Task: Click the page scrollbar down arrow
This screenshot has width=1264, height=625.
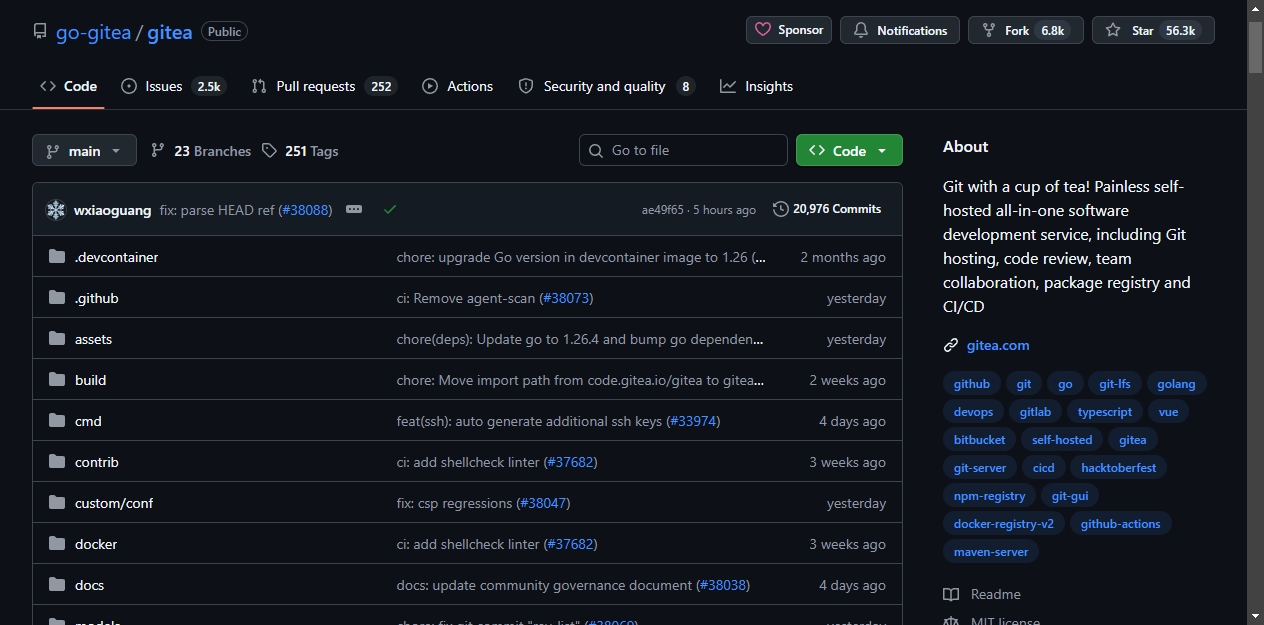Action: click(1255, 616)
